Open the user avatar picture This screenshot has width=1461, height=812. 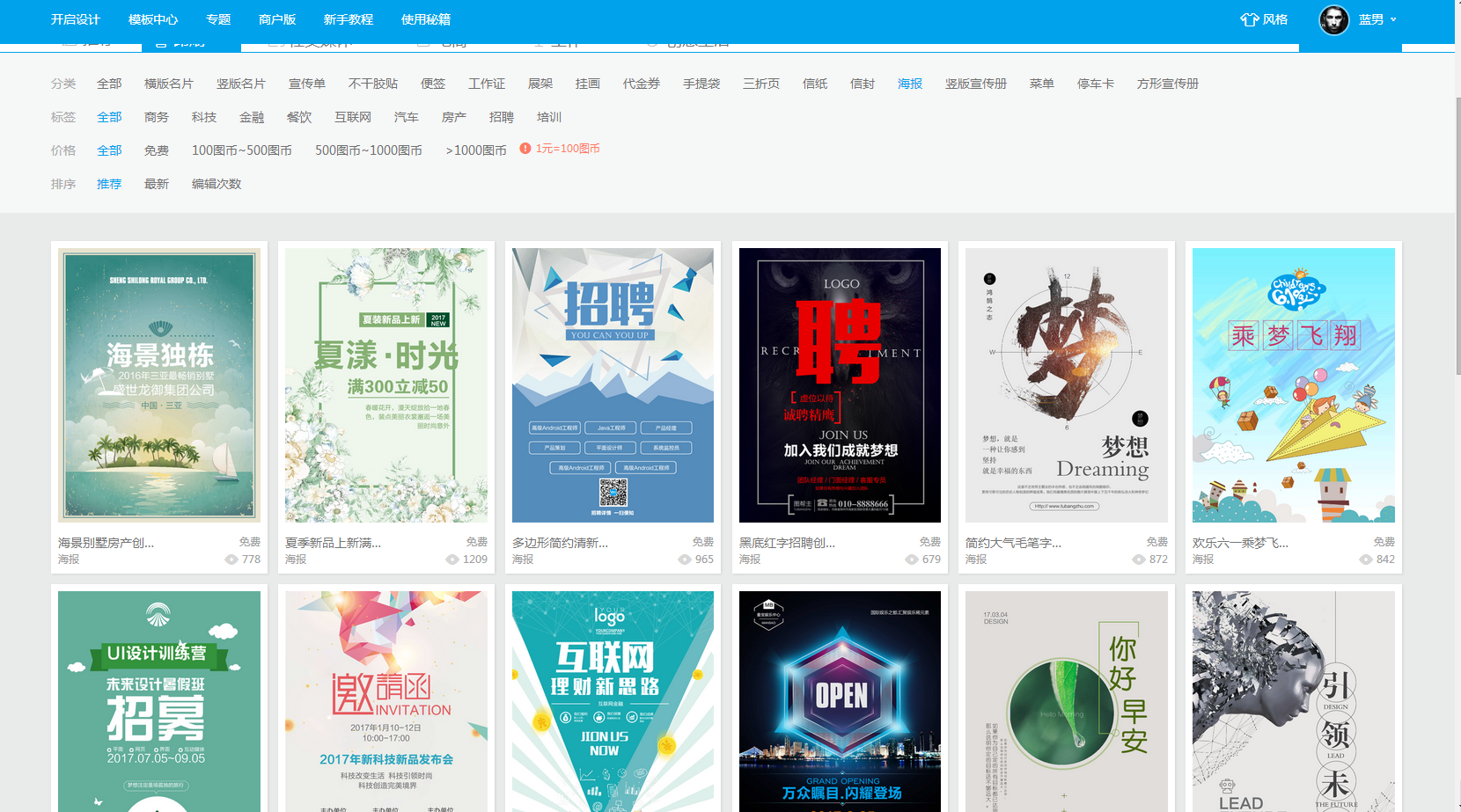1334,19
